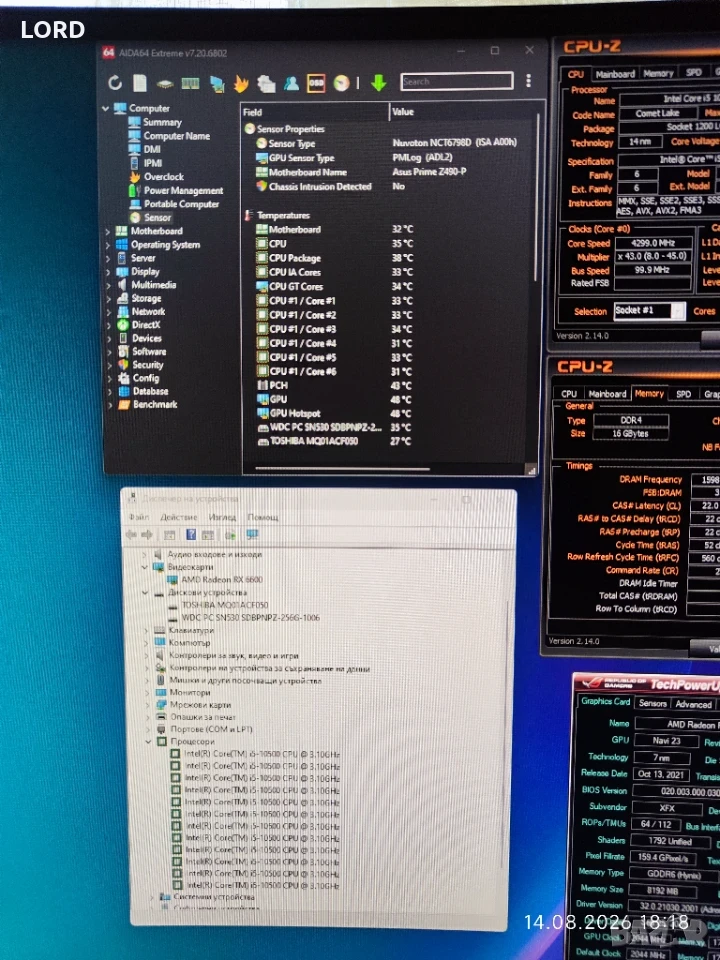This screenshot has width=720, height=960.
Task: Click the AIDA64 Search field
Action: tap(457, 81)
